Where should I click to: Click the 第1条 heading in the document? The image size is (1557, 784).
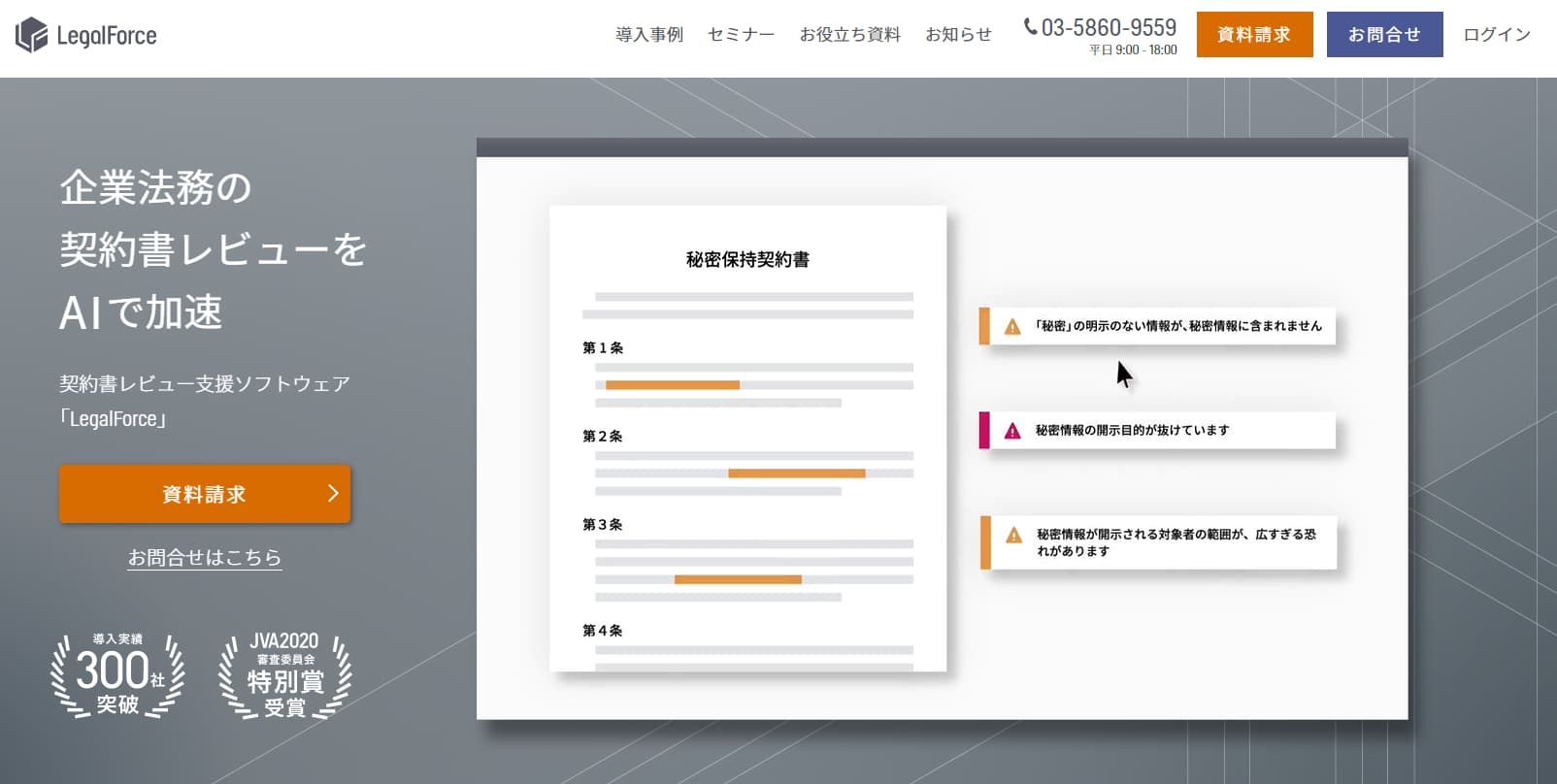point(603,347)
